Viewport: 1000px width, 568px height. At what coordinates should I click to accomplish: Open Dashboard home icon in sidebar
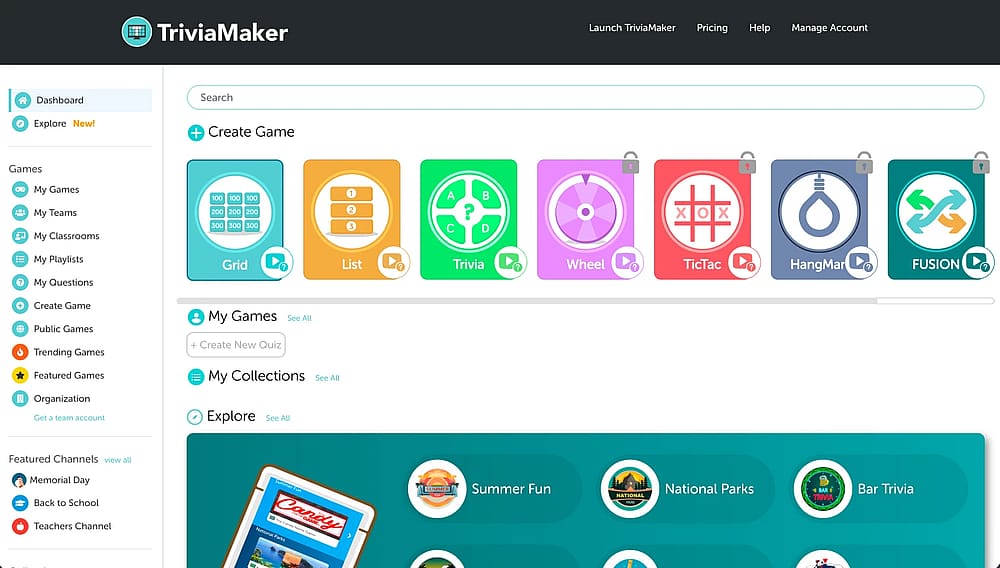23,100
